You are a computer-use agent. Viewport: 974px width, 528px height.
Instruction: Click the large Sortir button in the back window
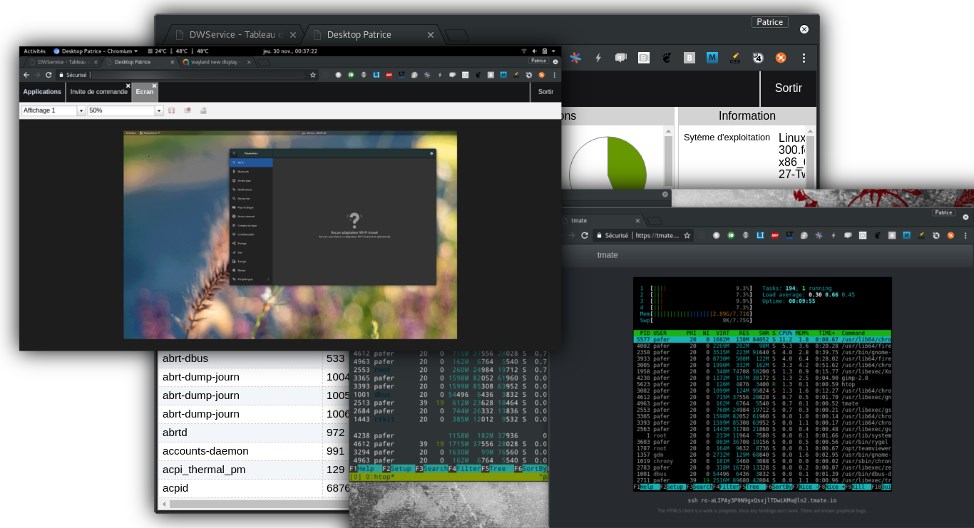click(788, 88)
